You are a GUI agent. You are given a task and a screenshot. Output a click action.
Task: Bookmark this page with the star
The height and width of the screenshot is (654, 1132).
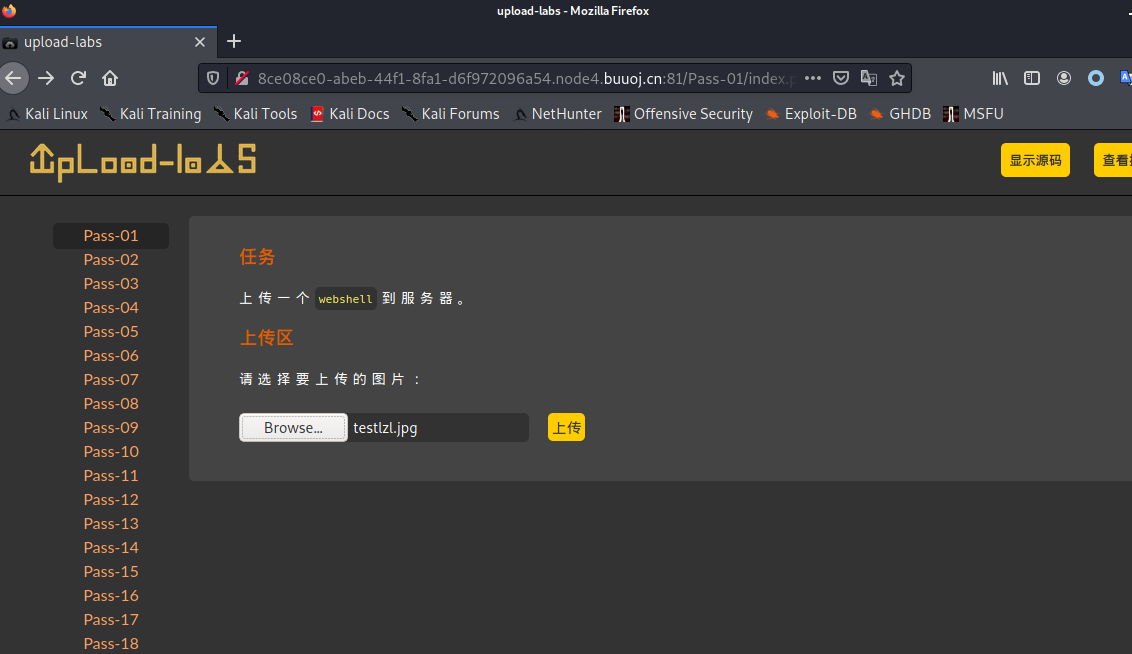[897, 78]
